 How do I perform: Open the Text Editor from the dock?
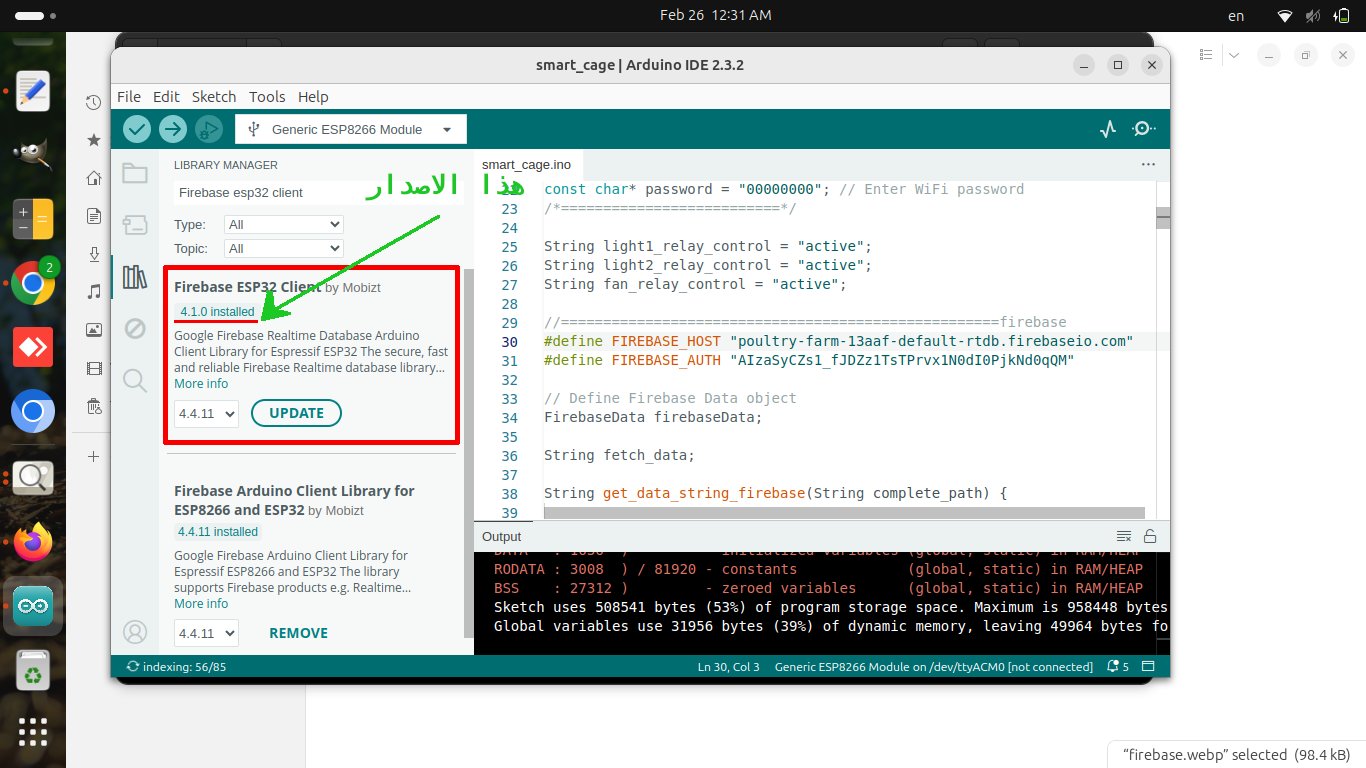32,91
